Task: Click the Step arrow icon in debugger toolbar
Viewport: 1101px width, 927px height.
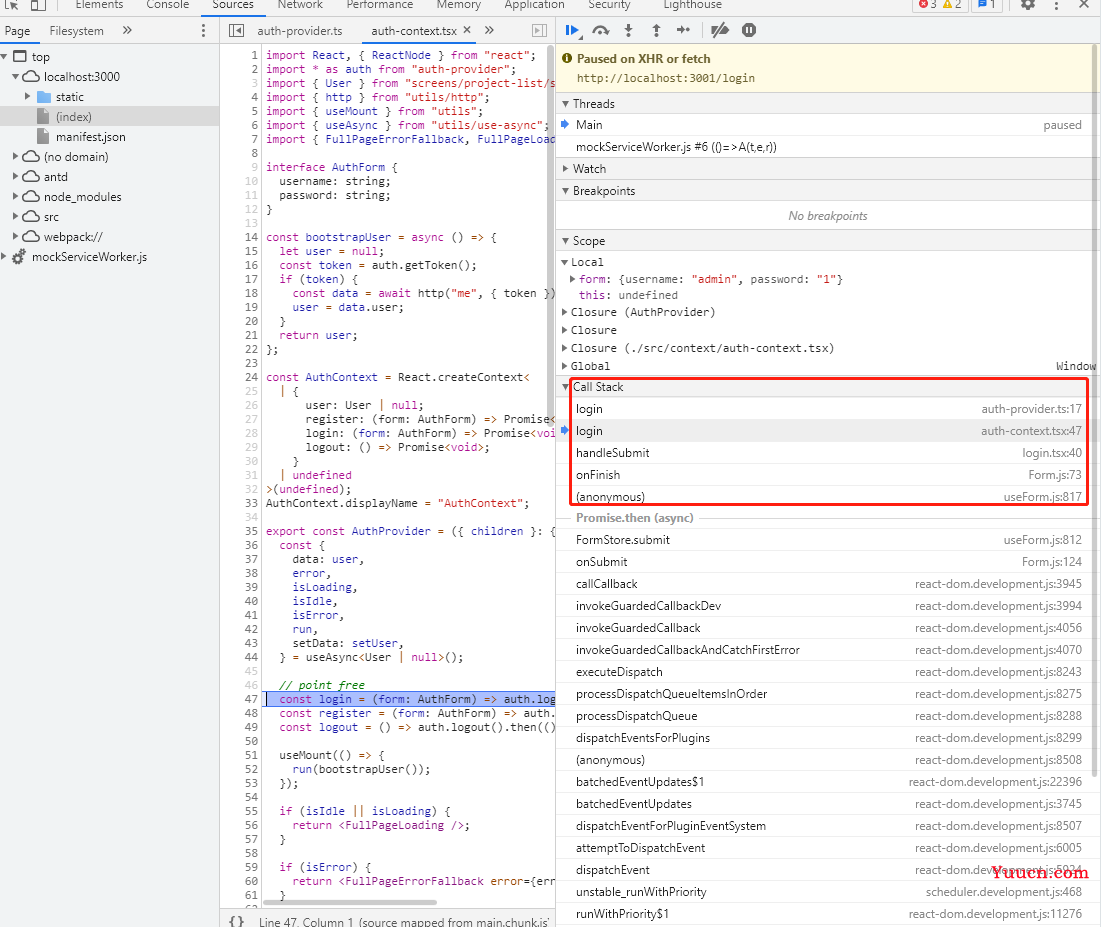Action: click(683, 30)
